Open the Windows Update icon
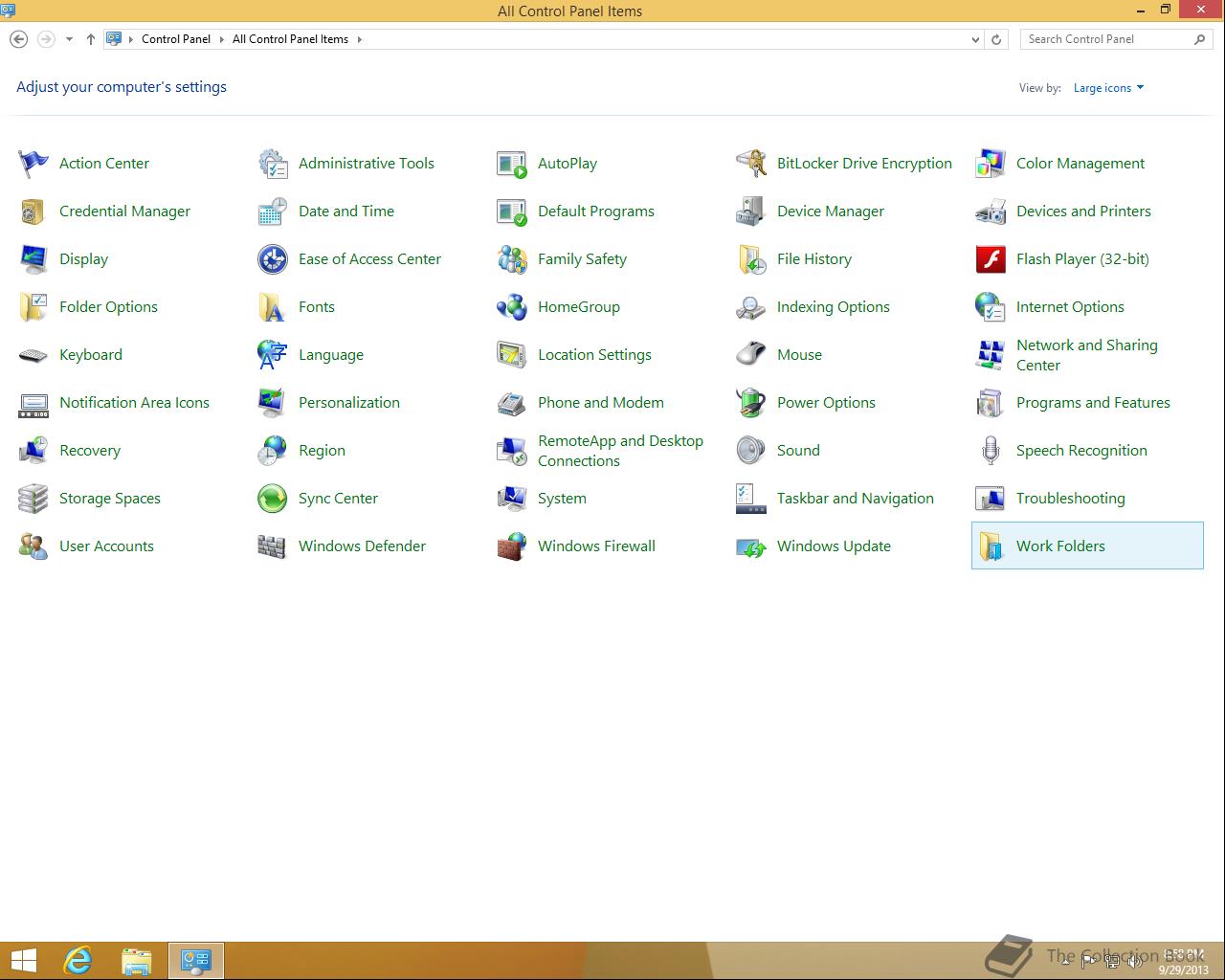Image resolution: width=1225 pixels, height=980 pixels. pyautogui.click(x=751, y=546)
